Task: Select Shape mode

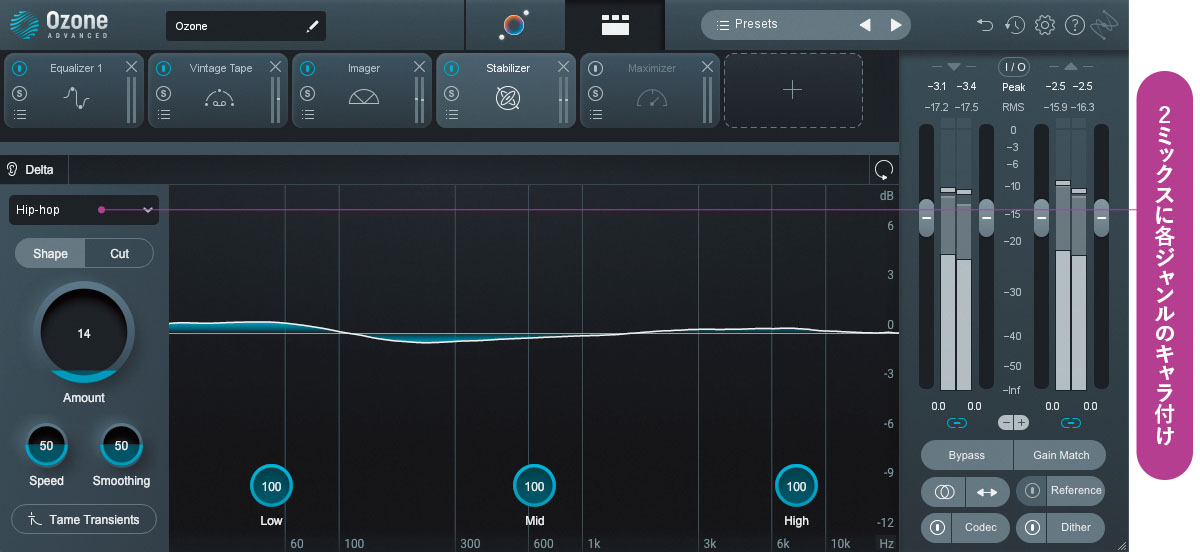Action: click(x=50, y=253)
